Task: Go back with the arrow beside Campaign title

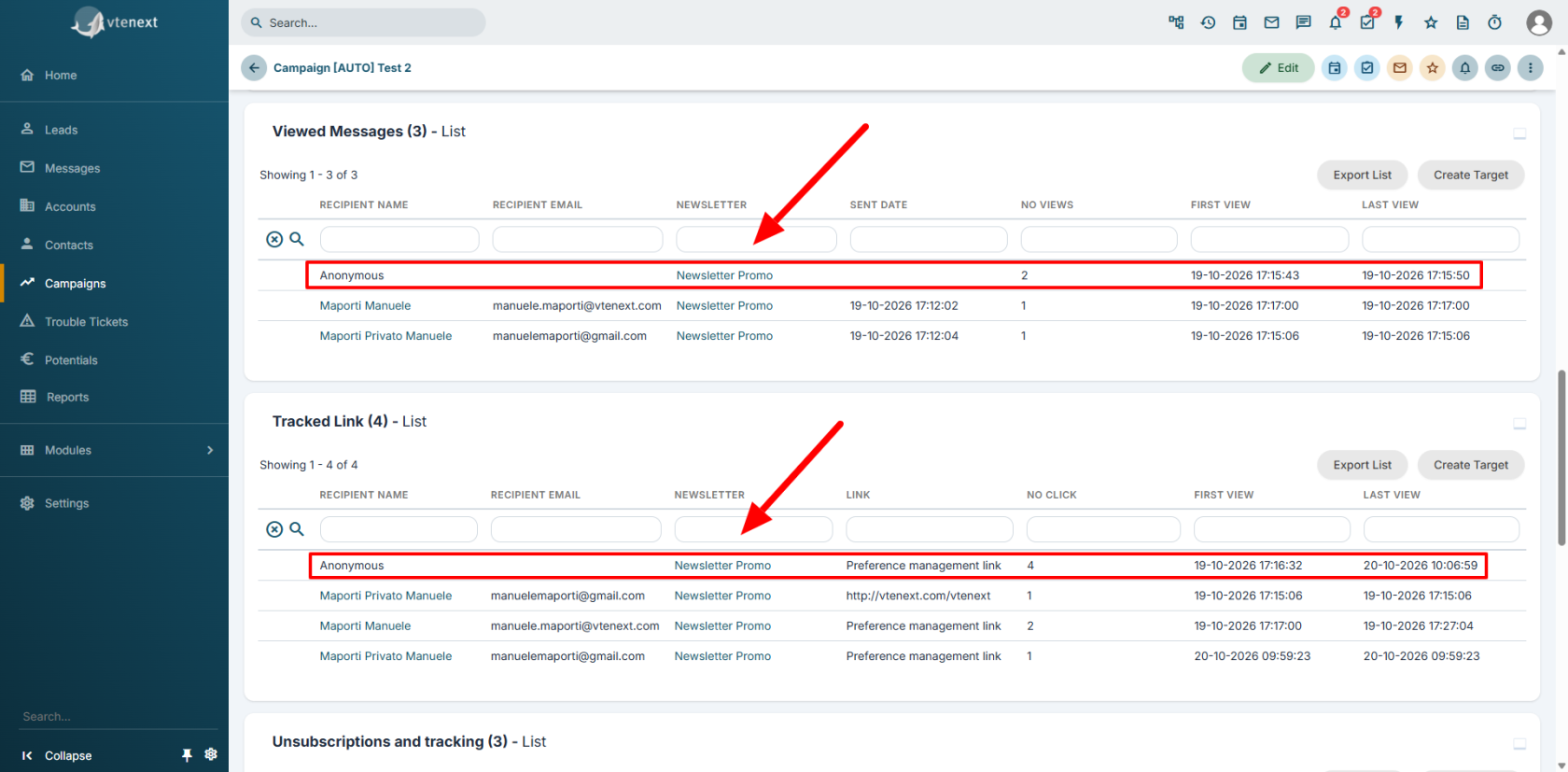Action: 254,67
